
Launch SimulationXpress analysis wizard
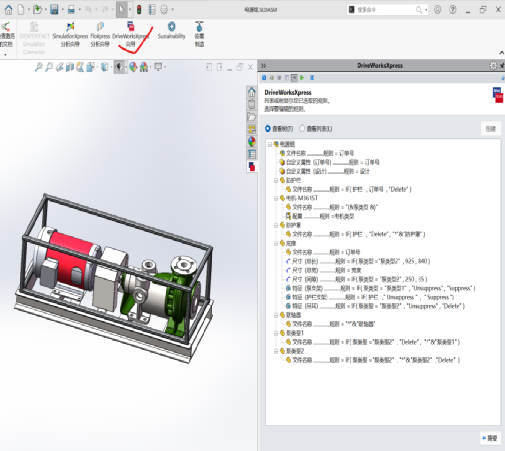[x=70, y=35]
